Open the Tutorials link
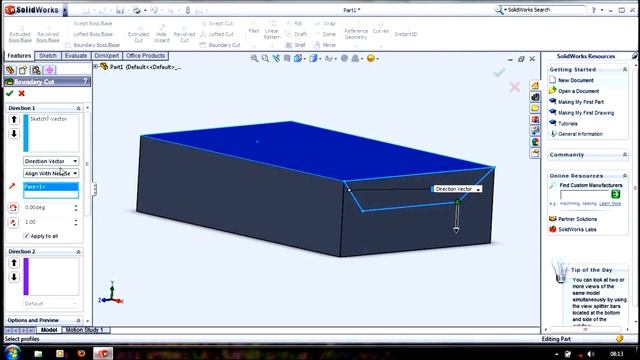Image resolution: width=640 pixels, height=360 pixels. (568, 123)
